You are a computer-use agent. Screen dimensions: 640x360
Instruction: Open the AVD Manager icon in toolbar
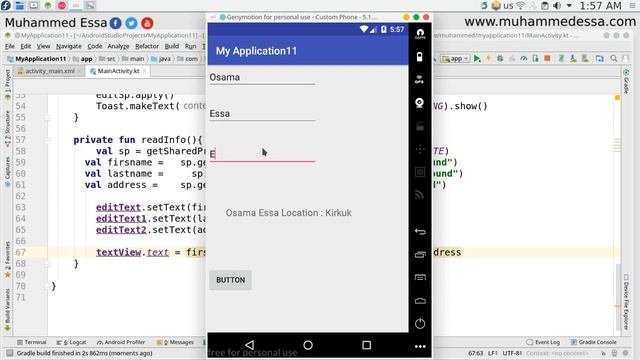tap(573, 59)
